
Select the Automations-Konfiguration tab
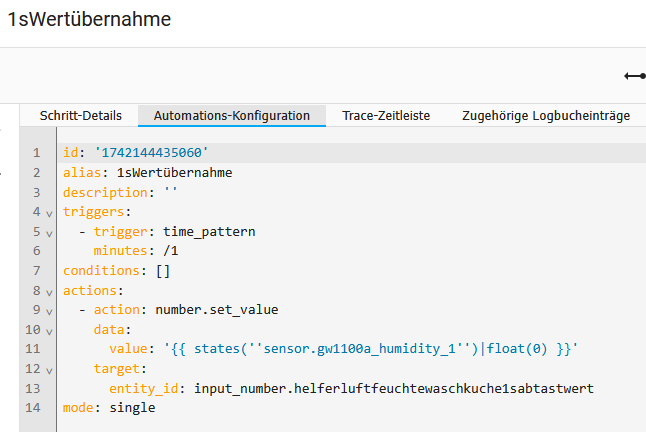click(x=232, y=116)
